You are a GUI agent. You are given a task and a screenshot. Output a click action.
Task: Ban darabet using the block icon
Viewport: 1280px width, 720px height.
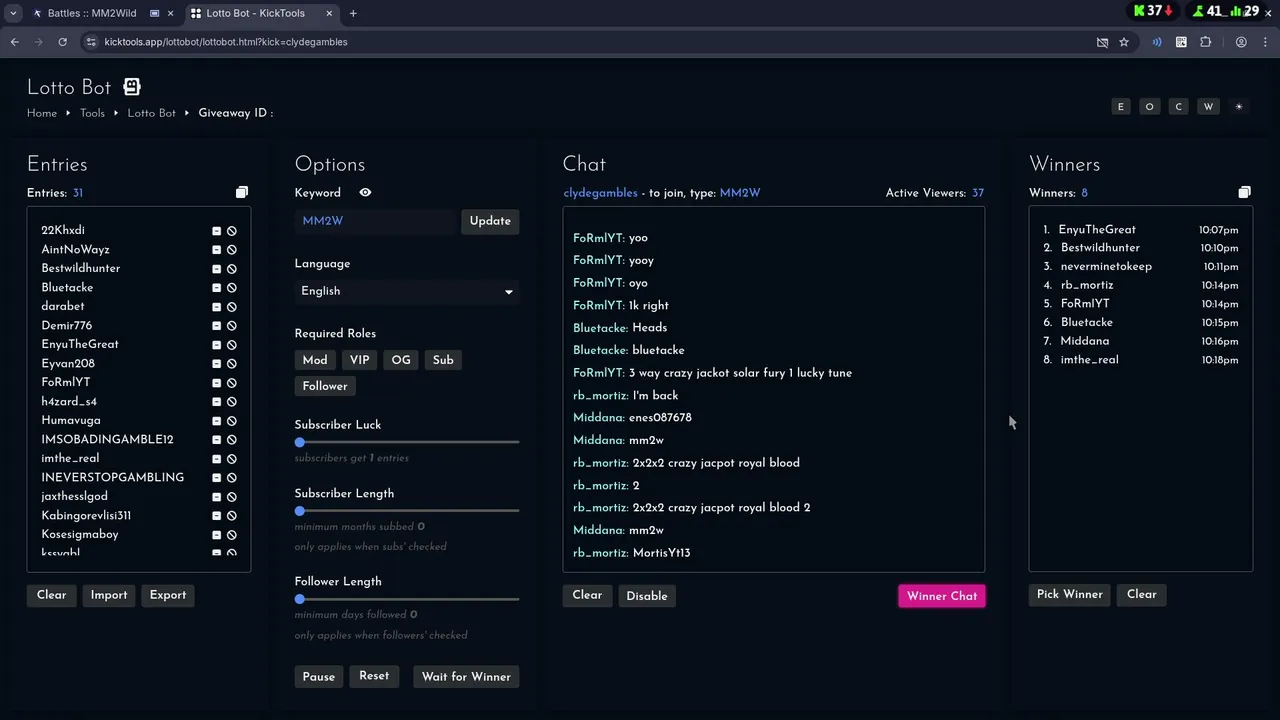(x=232, y=307)
